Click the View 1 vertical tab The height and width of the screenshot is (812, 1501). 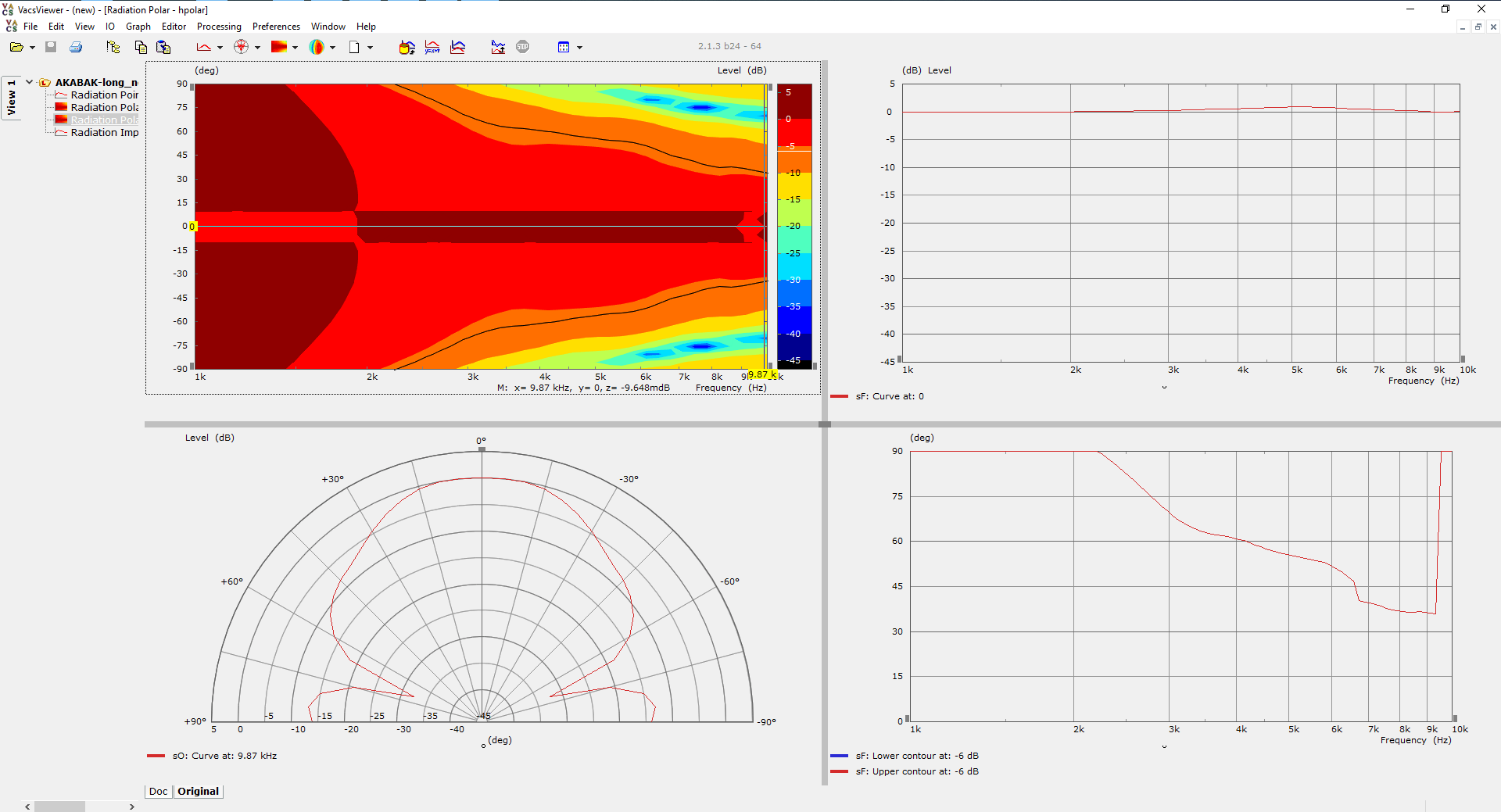11,98
